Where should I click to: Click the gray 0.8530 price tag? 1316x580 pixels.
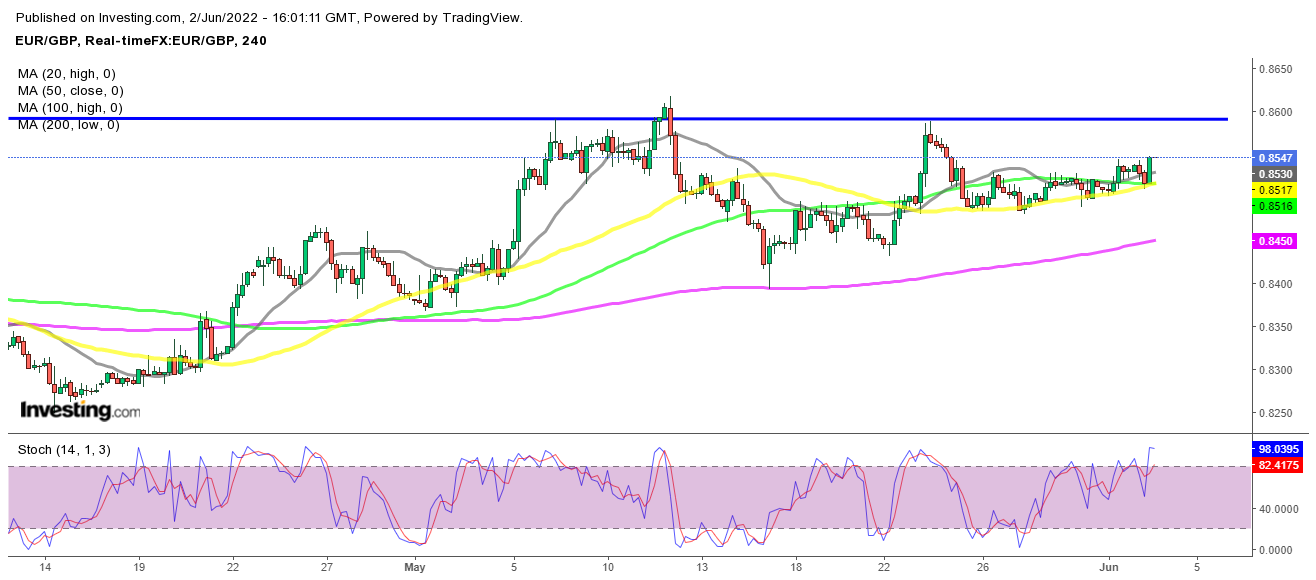pos(1275,174)
